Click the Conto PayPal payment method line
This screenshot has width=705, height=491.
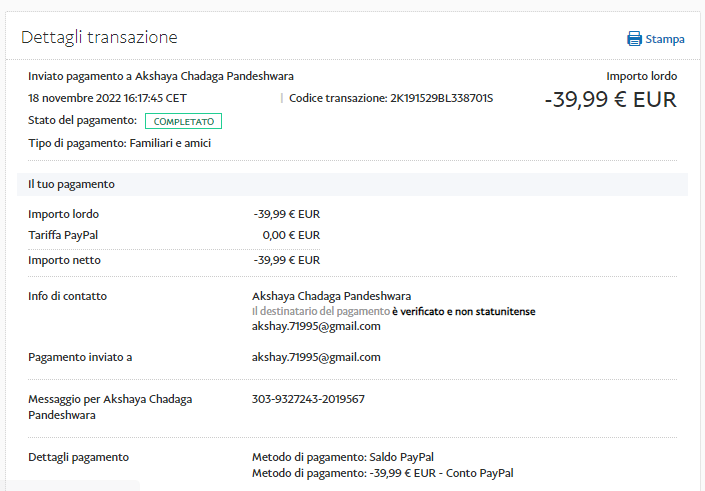pos(382,473)
